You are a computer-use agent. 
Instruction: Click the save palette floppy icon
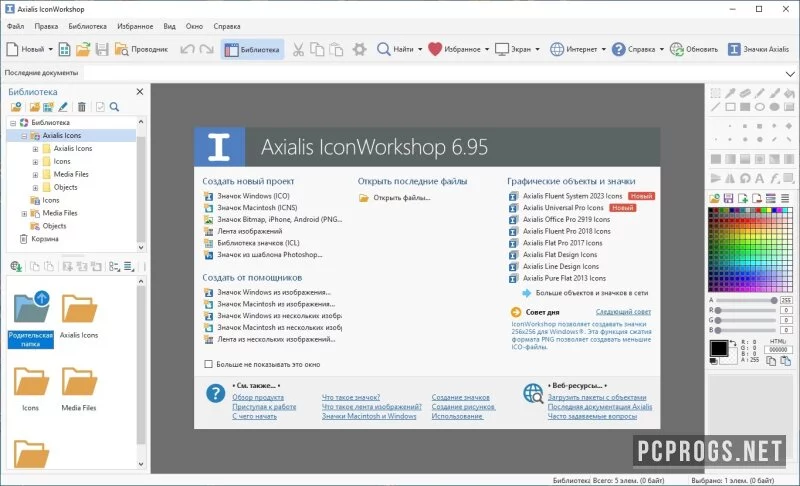coord(728,198)
